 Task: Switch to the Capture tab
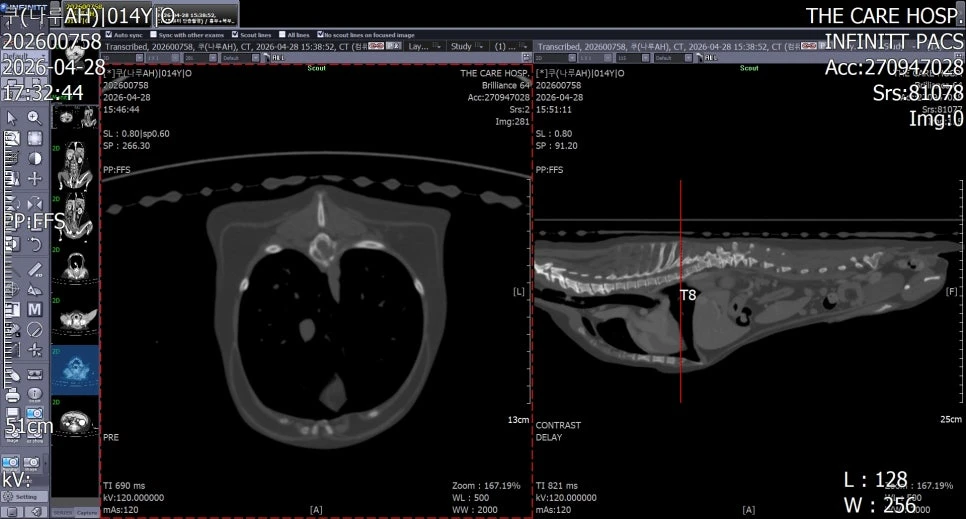click(x=87, y=512)
